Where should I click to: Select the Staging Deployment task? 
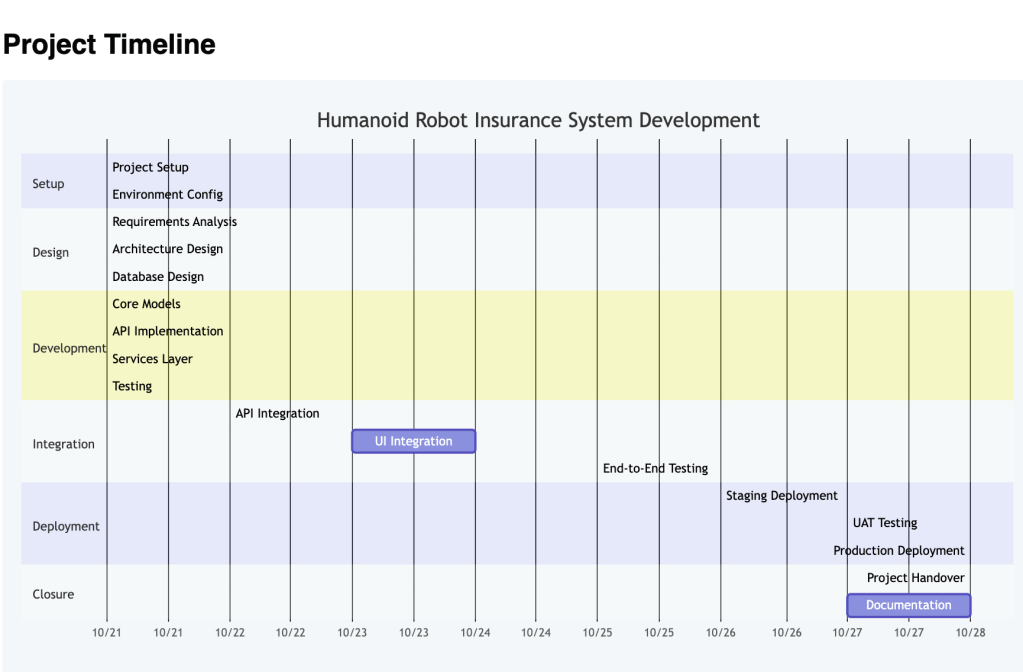coord(782,495)
